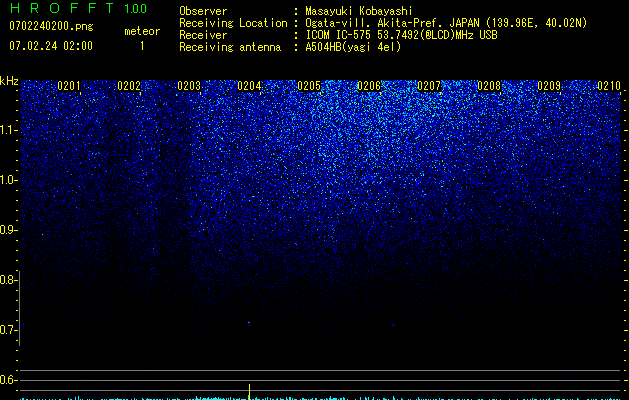Click the 0209 time marker label
Image resolution: width=629 pixels, height=400 pixels.
pos(549,86)
